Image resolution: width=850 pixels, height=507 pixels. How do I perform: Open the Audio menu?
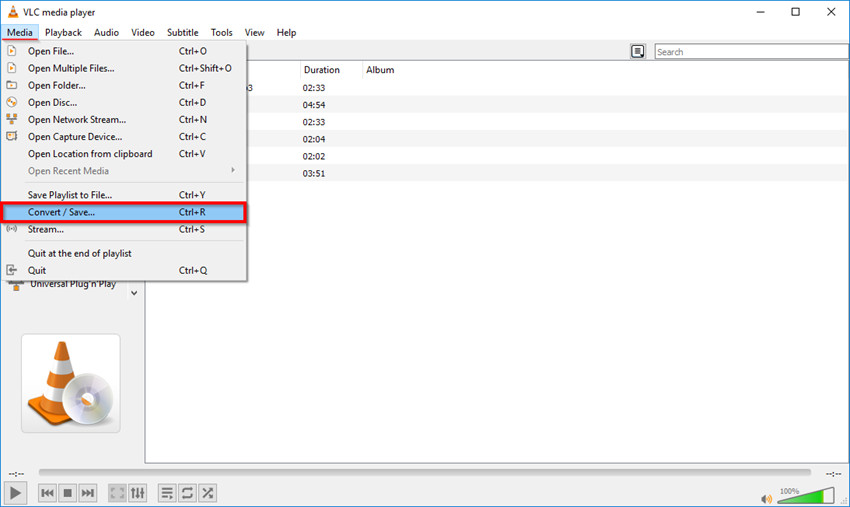click(x=106, y=33)
